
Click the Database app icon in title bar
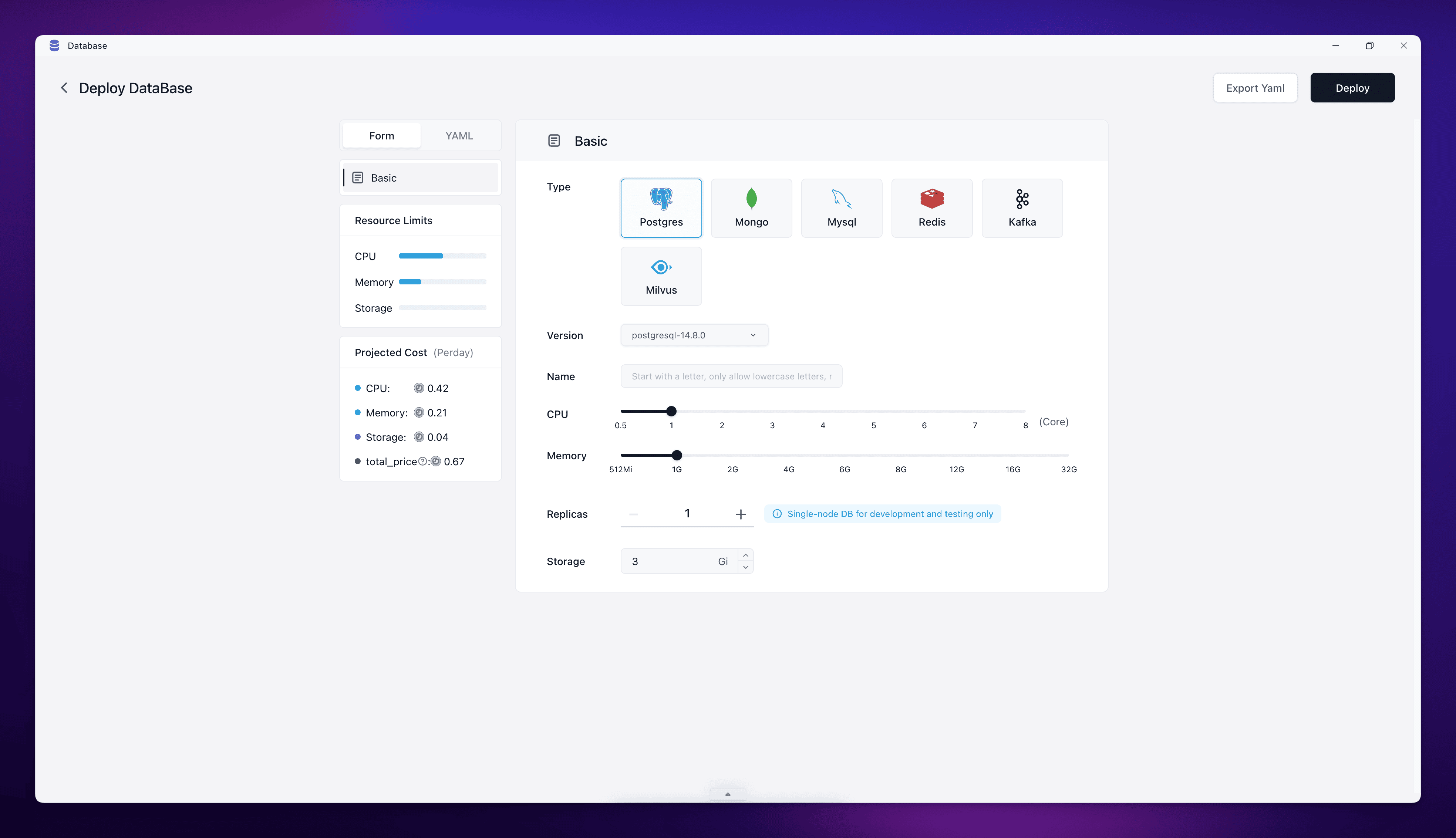coord(54,45)
